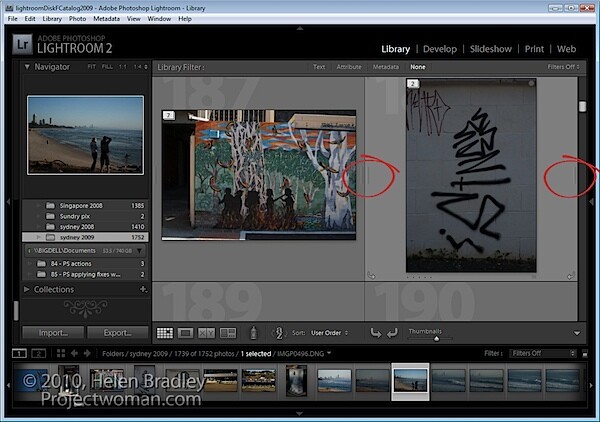The height and width of the screenshot is (422, 600).
Task: Open Filters Off menu in Library Filter bar
Action: (x=563, y=67)
